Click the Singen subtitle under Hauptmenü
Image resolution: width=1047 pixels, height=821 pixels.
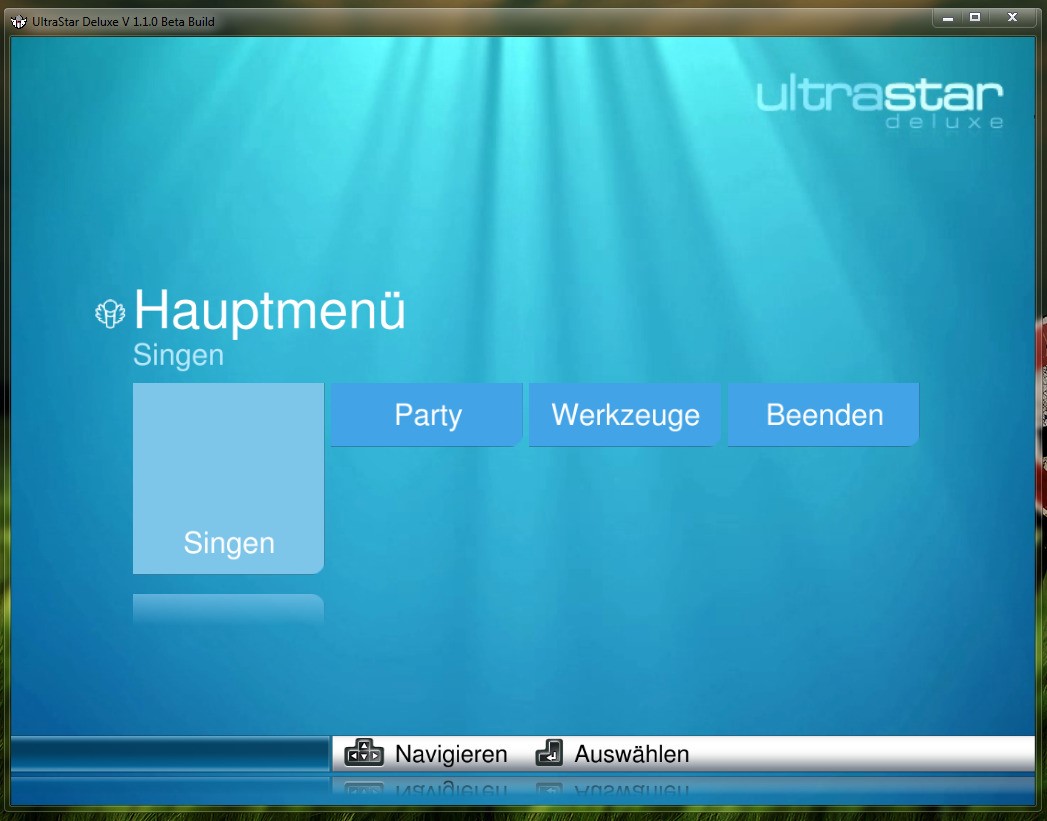tap(178, 354)
